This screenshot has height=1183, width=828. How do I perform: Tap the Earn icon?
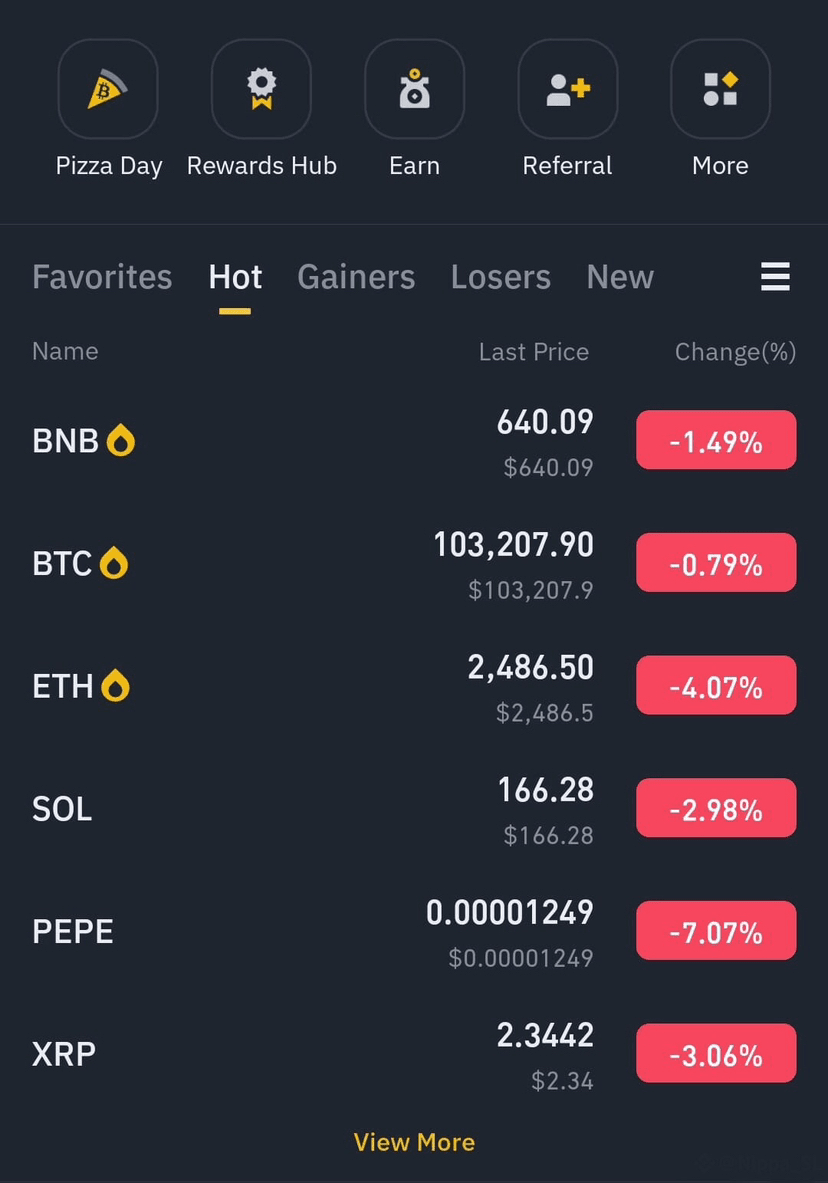[x=414, y=89]
